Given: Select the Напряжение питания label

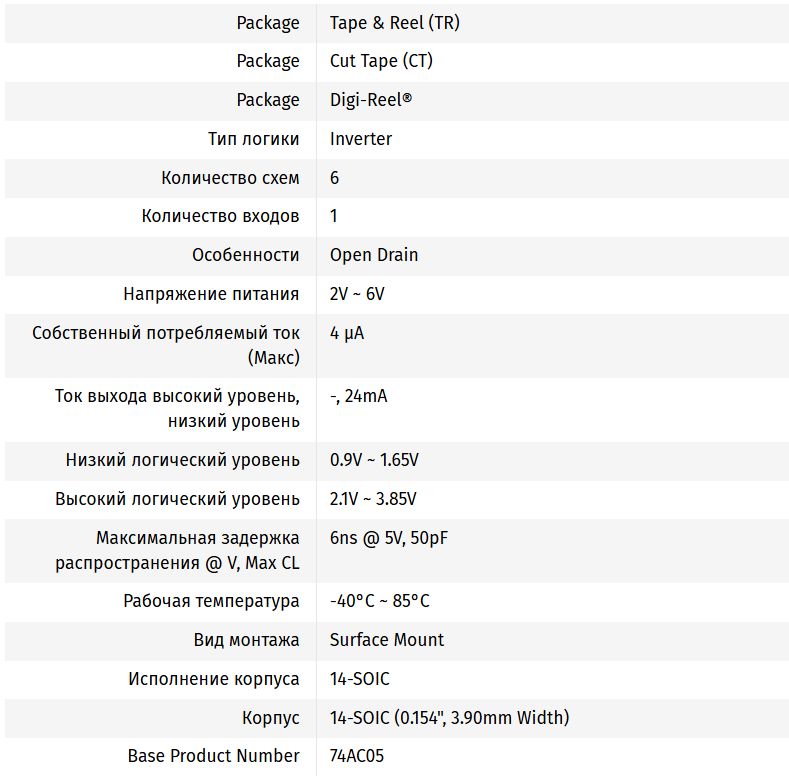Looking at the screenshot, I should 211,294.
